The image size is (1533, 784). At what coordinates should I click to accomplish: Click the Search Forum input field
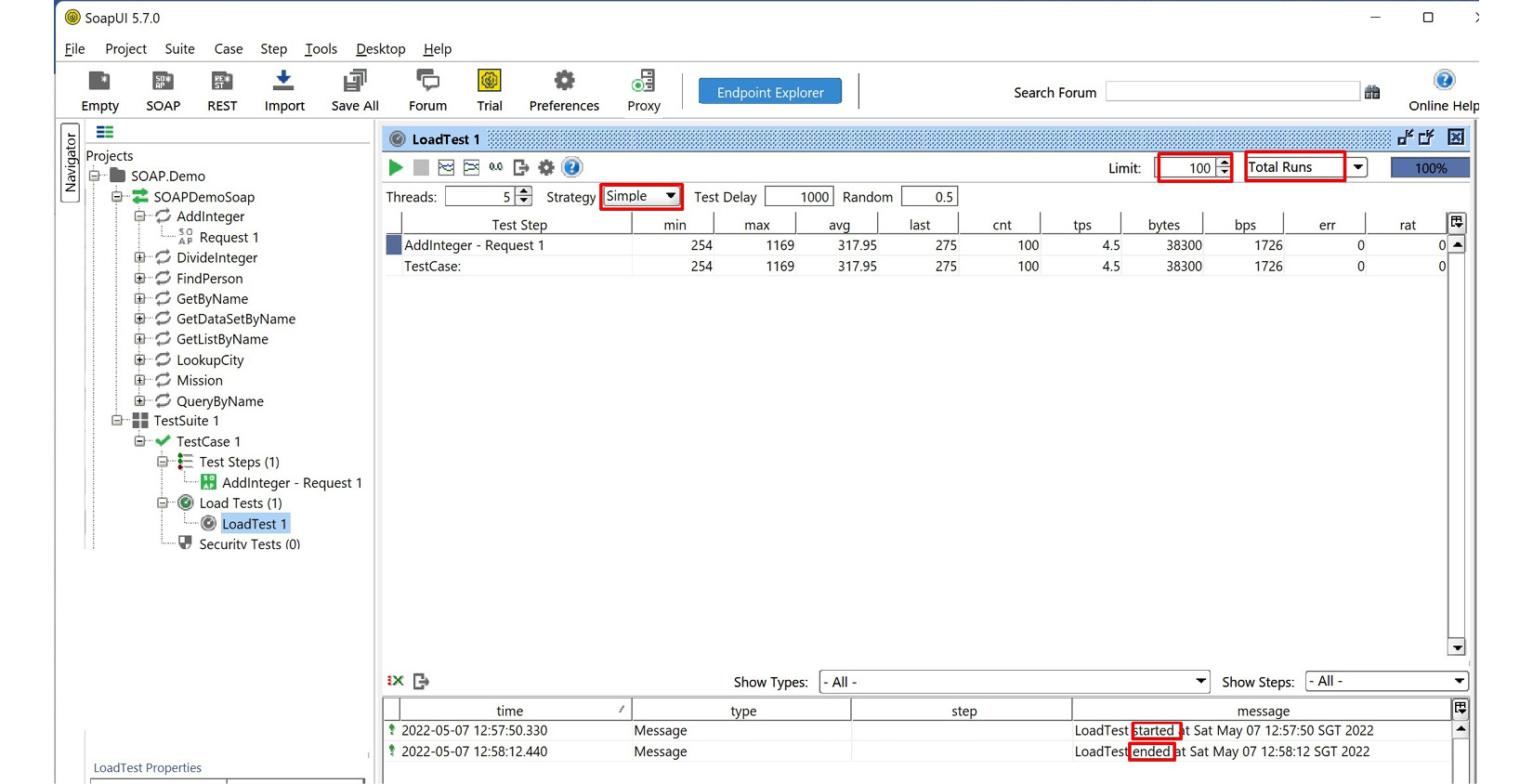[1232, 92]
